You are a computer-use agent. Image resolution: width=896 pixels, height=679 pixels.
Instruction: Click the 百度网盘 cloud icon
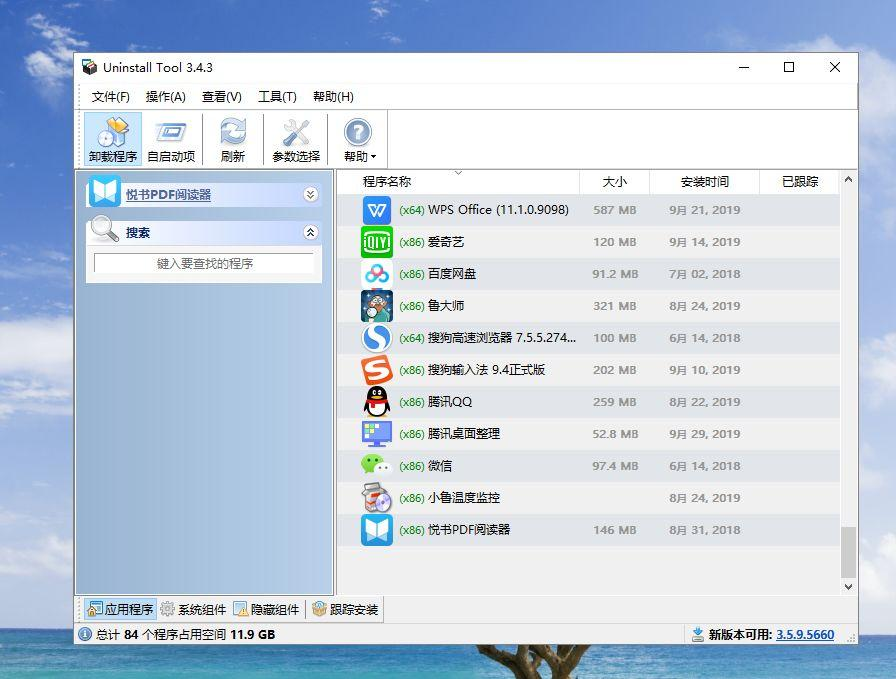coord(377,274)
